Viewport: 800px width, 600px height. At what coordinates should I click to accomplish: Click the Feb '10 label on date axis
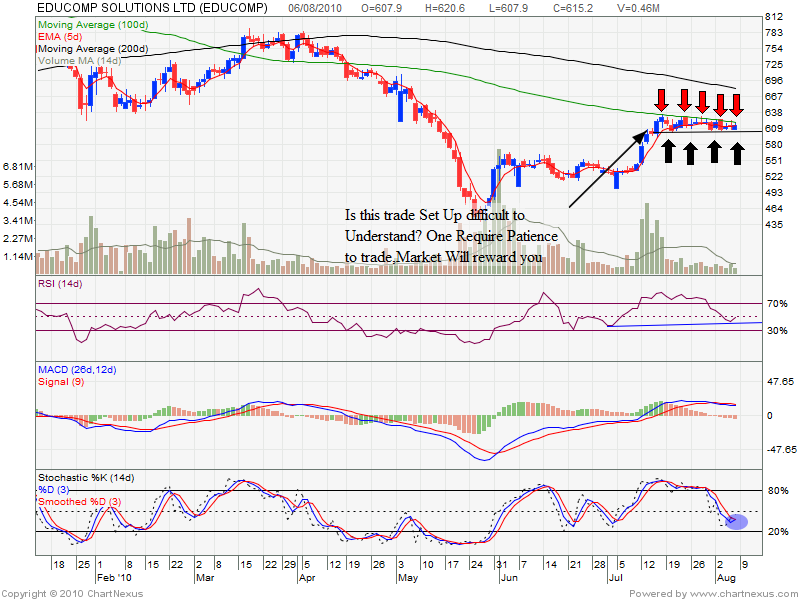pos(112,578)
